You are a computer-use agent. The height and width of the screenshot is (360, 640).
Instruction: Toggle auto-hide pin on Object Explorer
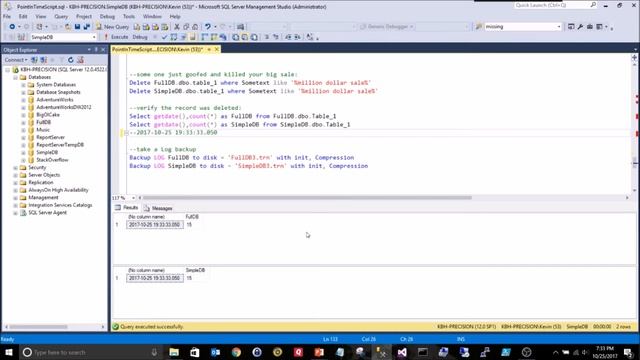pos(96,49)
